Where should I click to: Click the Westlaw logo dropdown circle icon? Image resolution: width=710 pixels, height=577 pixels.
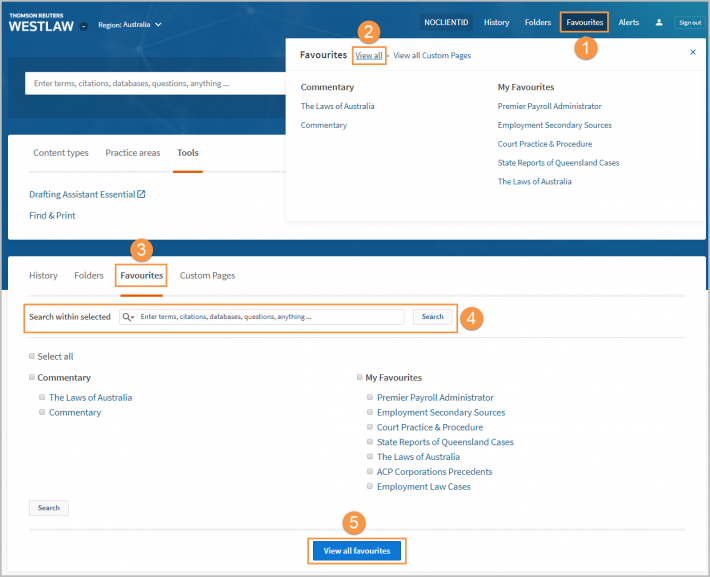[84, 26]
